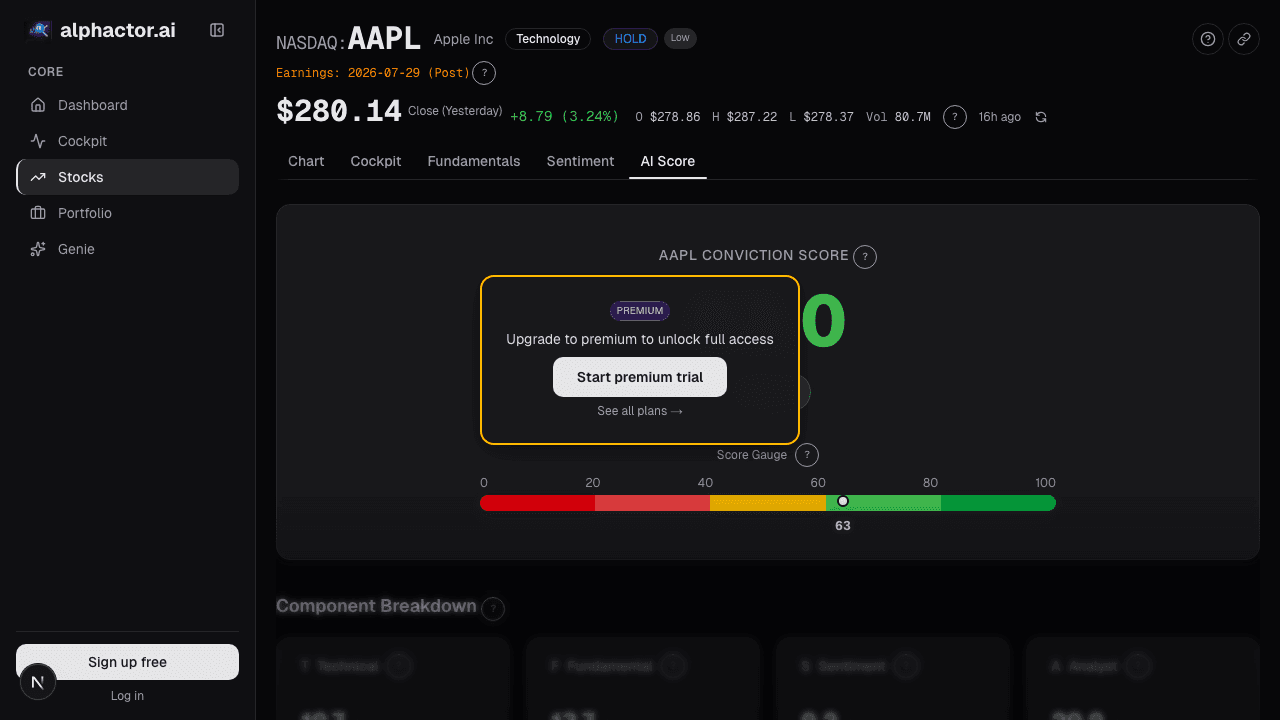Open the Score Gauge help icon
1280x720 pixels.
click(807, 455)
